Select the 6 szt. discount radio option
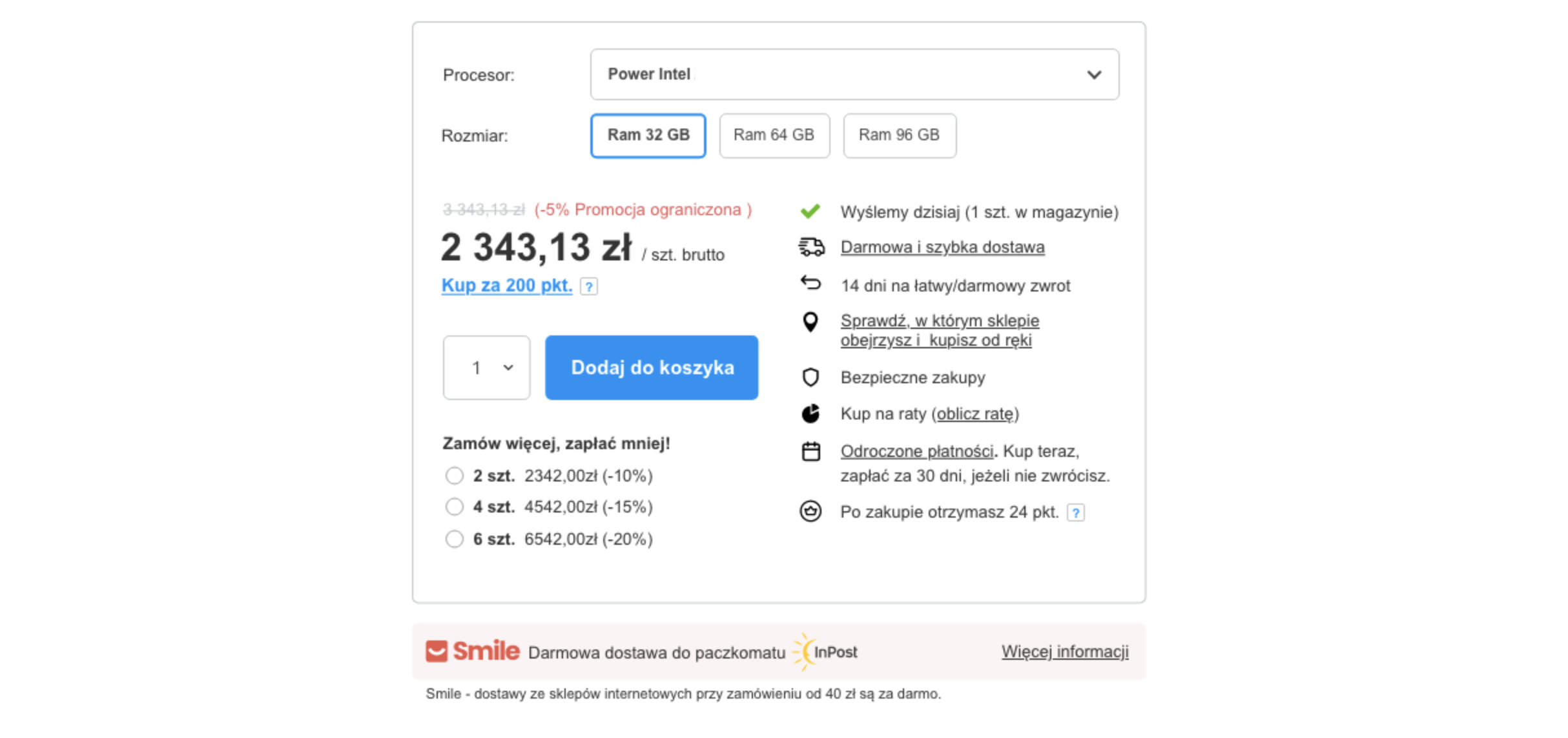Image resolution: width=1568 pixels, height=738 pixels. (455, 539)
